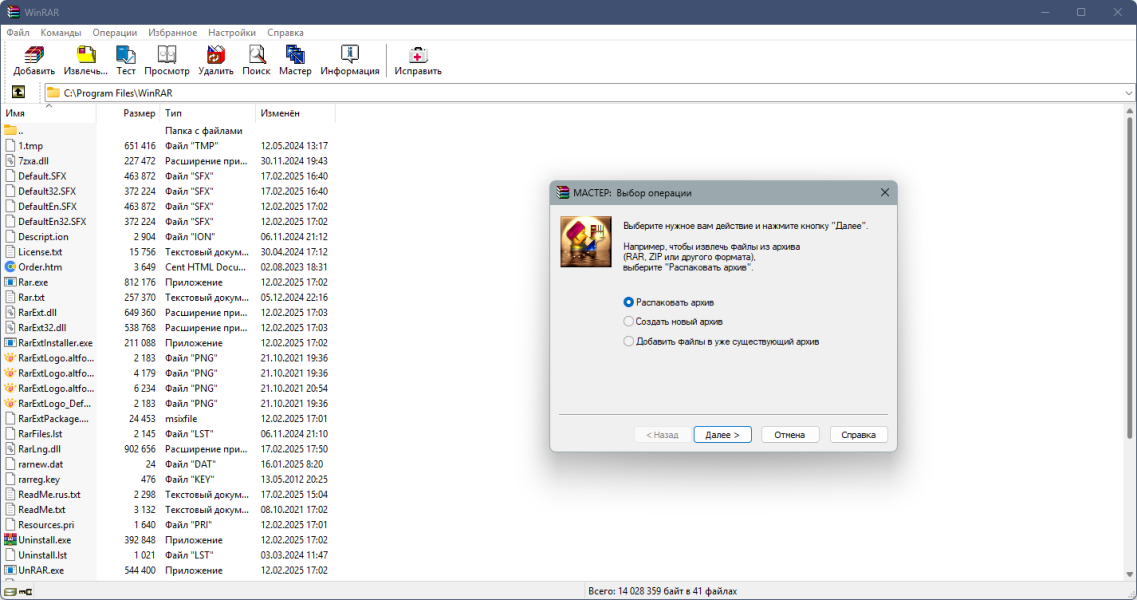Open the Файл menu

pyautogui.click(x=18, y=33)
